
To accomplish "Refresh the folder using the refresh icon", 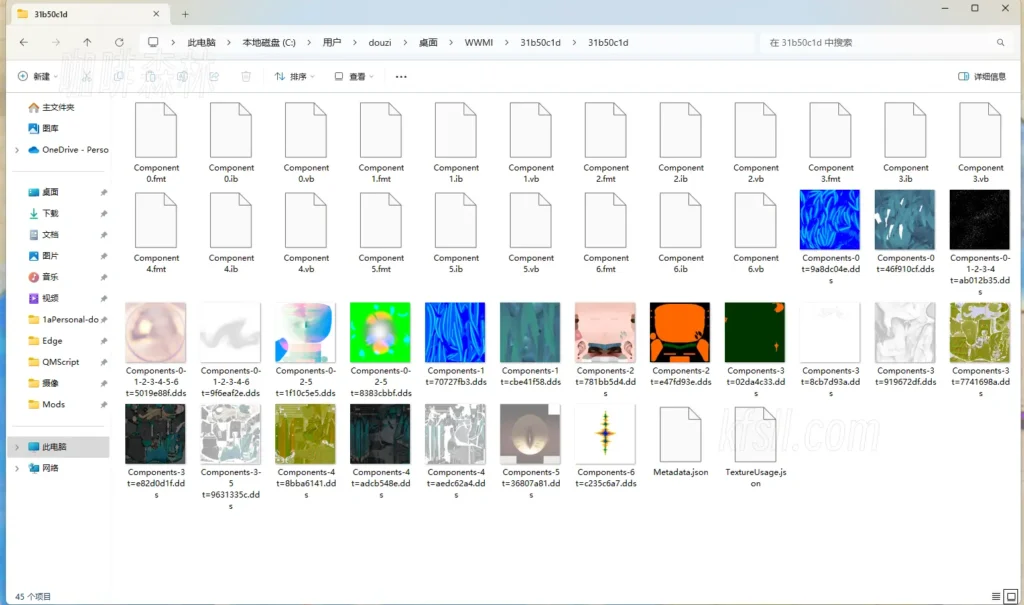I will (119, 42).
